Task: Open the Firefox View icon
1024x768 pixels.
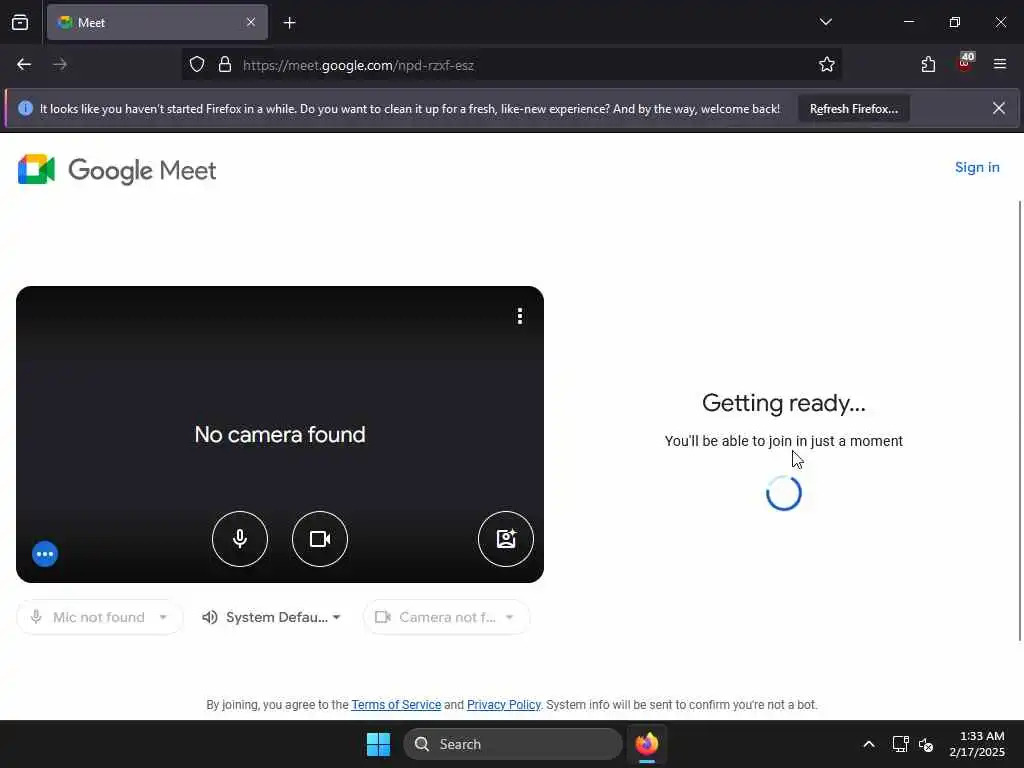Action: pyautogui.click(x=20, y=22)
